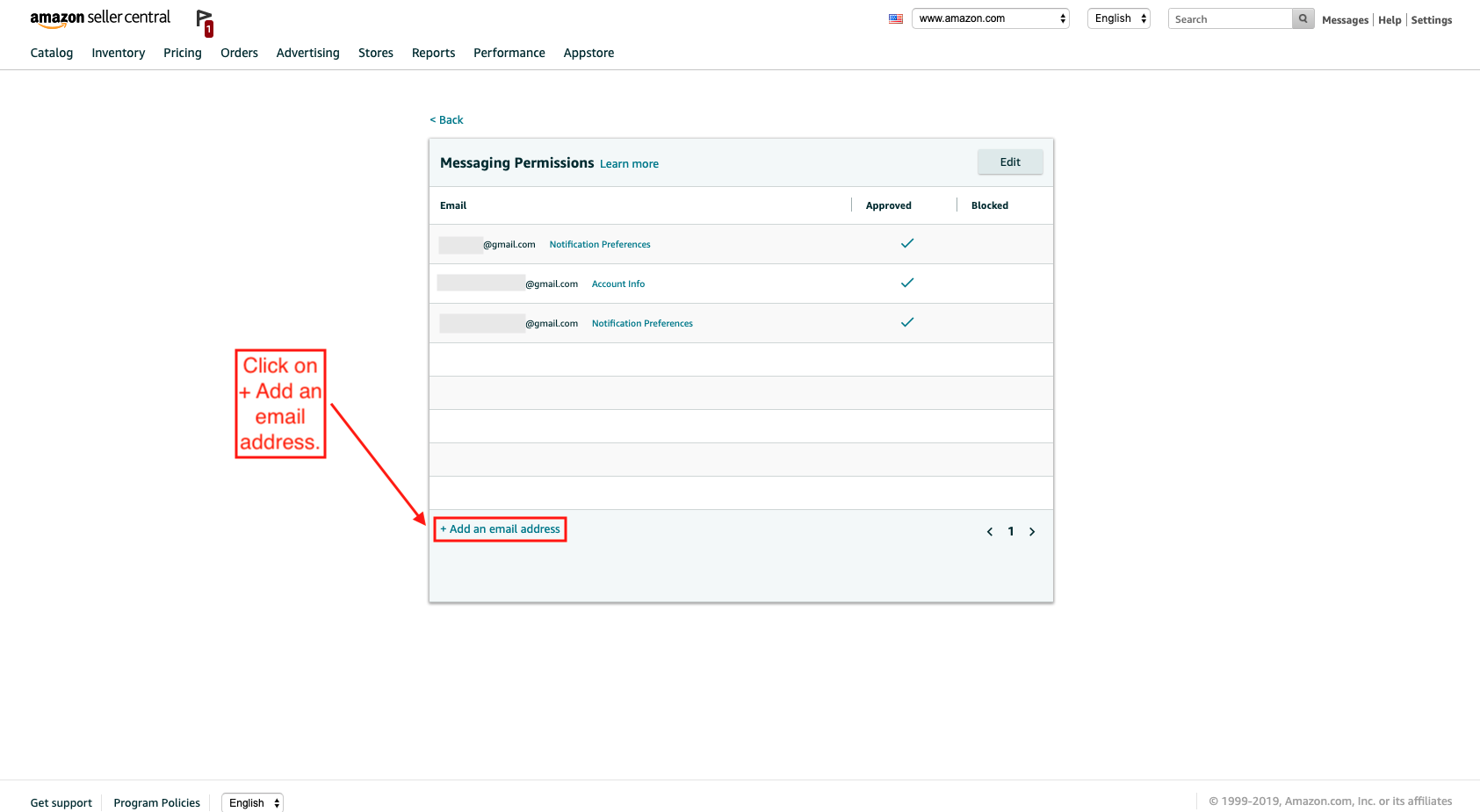Click Approved checkmark in third email row
1480x812 pixels.
click(x=907, y=322)
